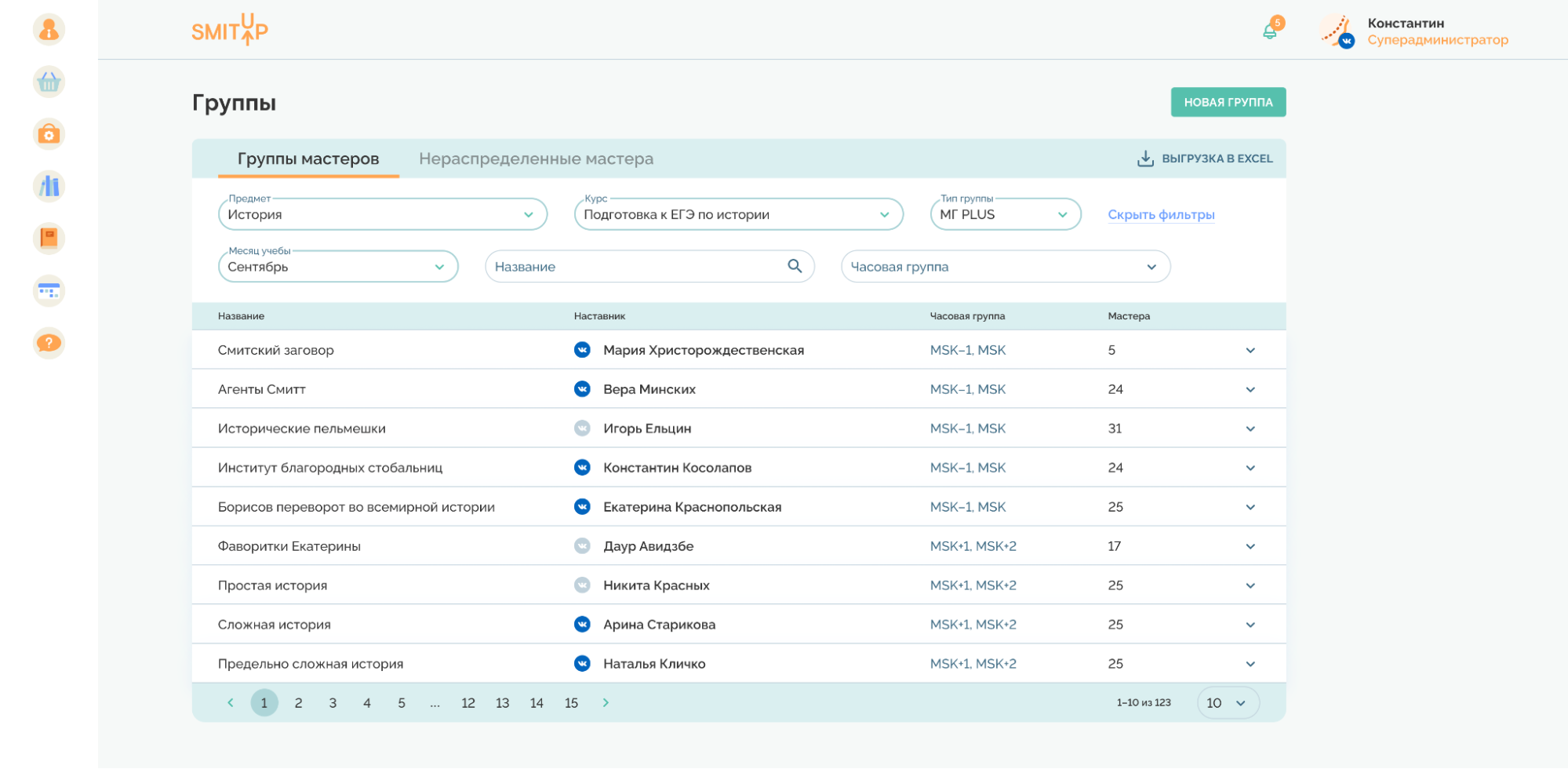
Task: Open the books library sidebar icon
Action: coord(49,186)
